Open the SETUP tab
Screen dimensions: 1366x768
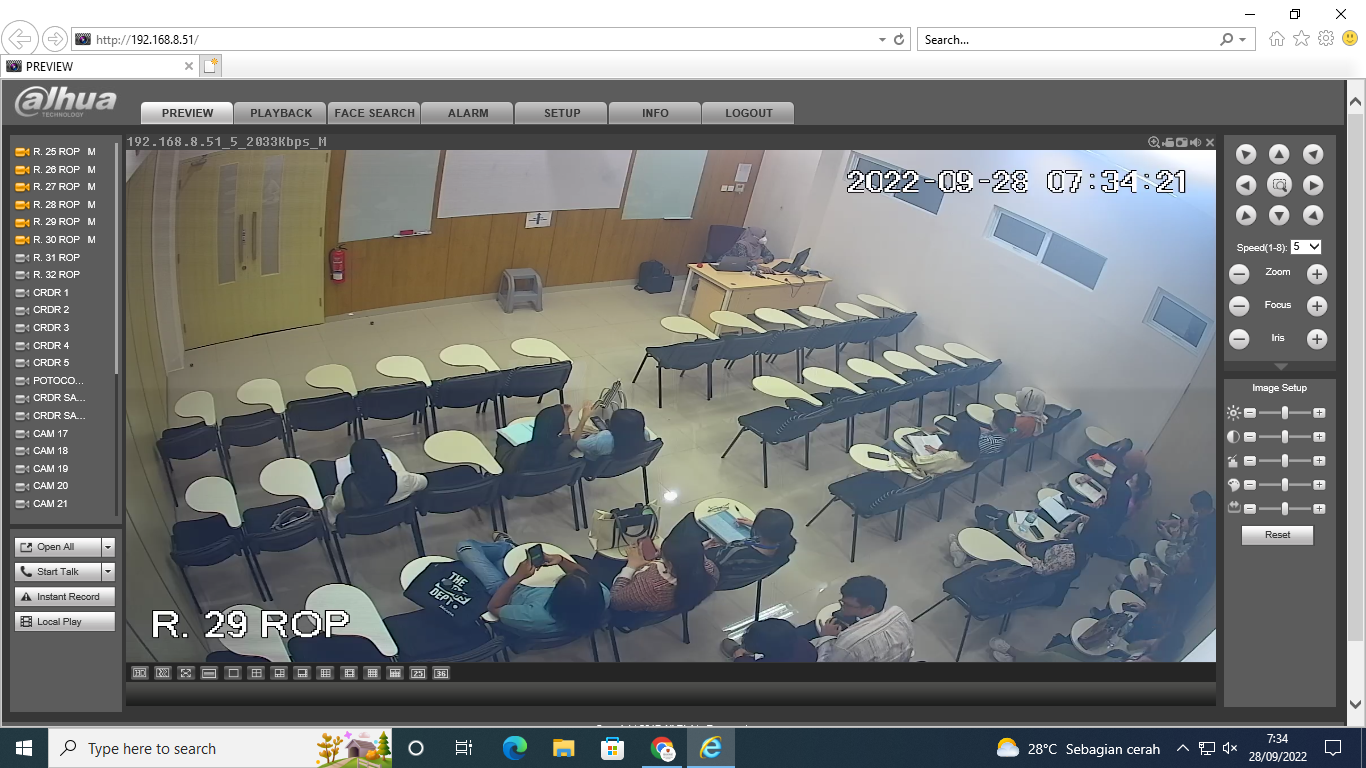562,113
